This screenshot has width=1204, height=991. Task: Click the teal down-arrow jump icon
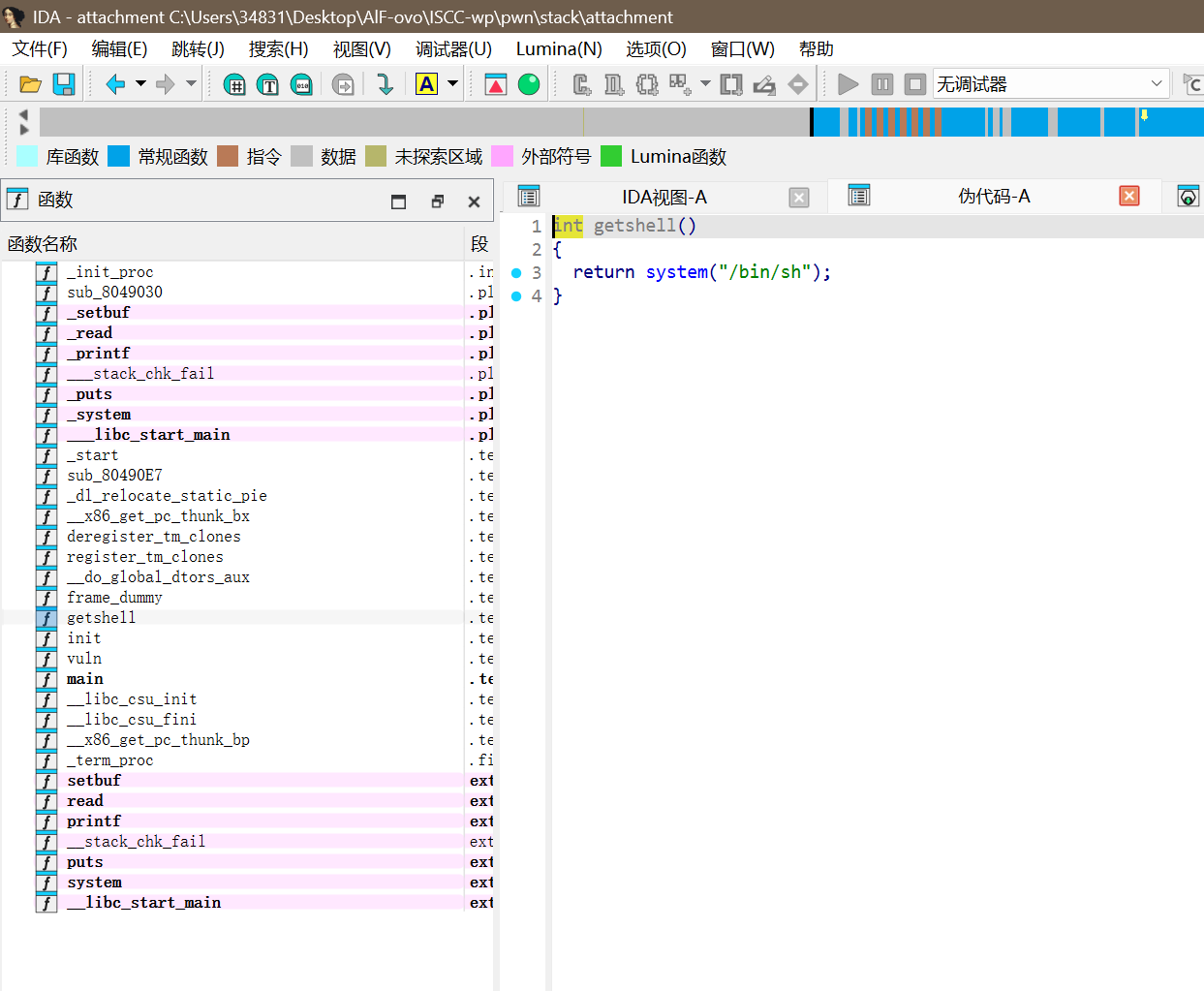(385, 84)
